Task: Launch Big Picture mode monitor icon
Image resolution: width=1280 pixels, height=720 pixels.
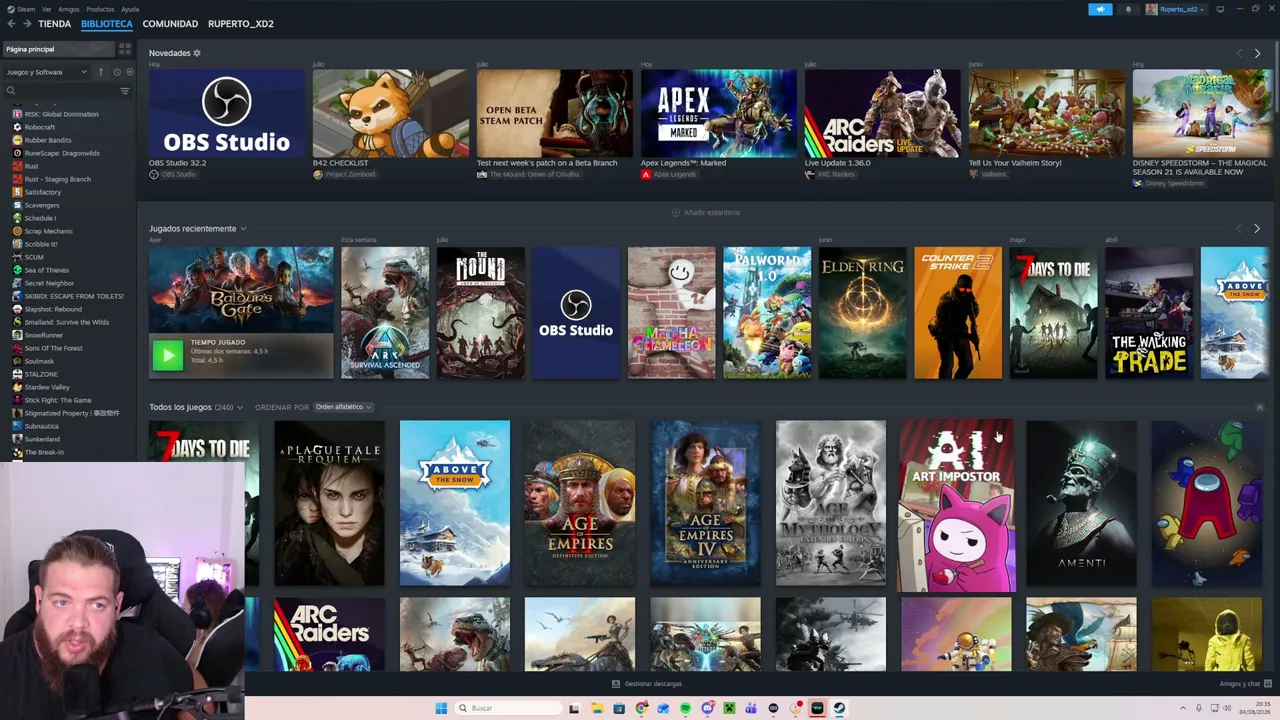Action: [x=1220, y=9]
